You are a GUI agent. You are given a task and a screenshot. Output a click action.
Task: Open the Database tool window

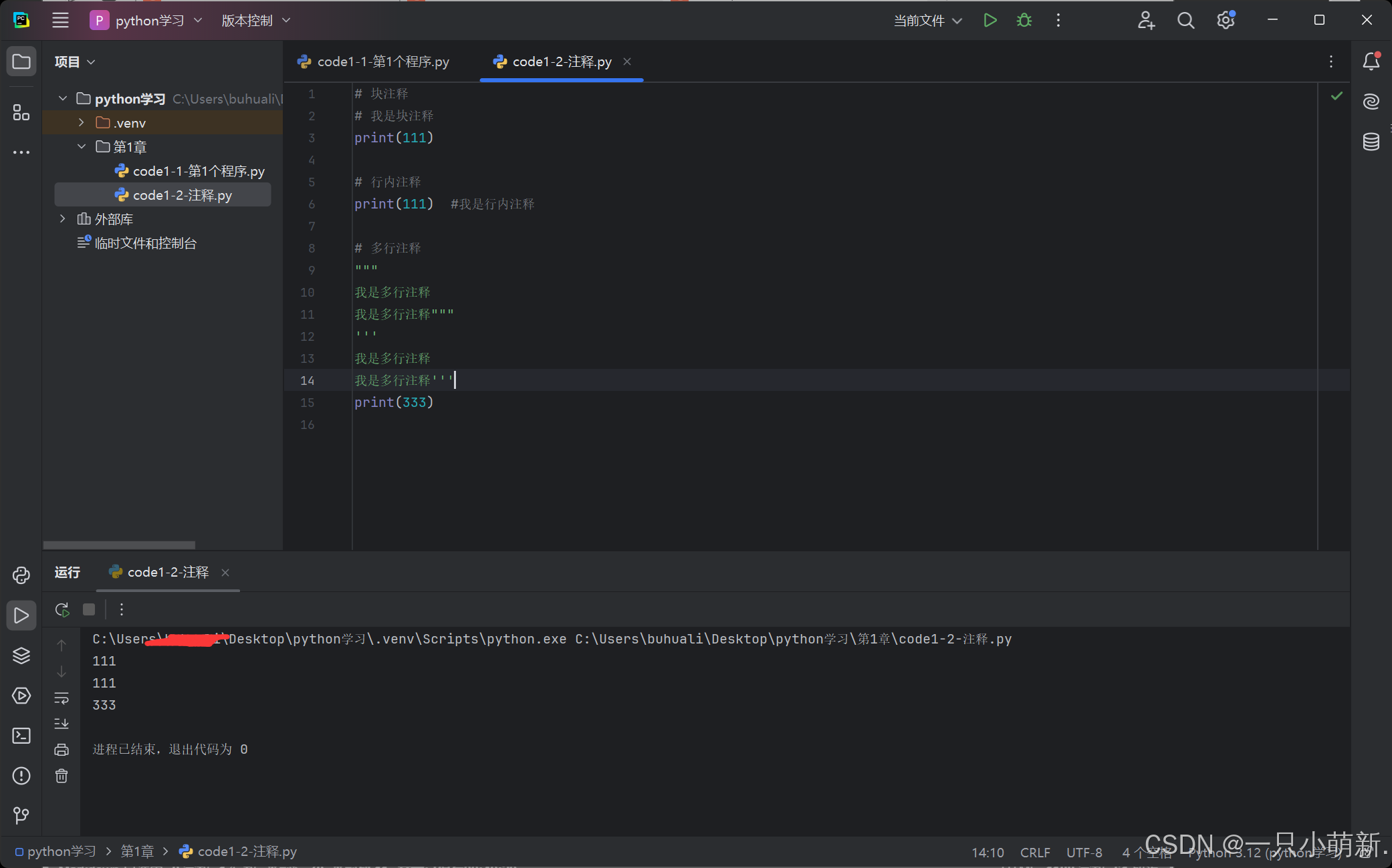[1371, 142]
